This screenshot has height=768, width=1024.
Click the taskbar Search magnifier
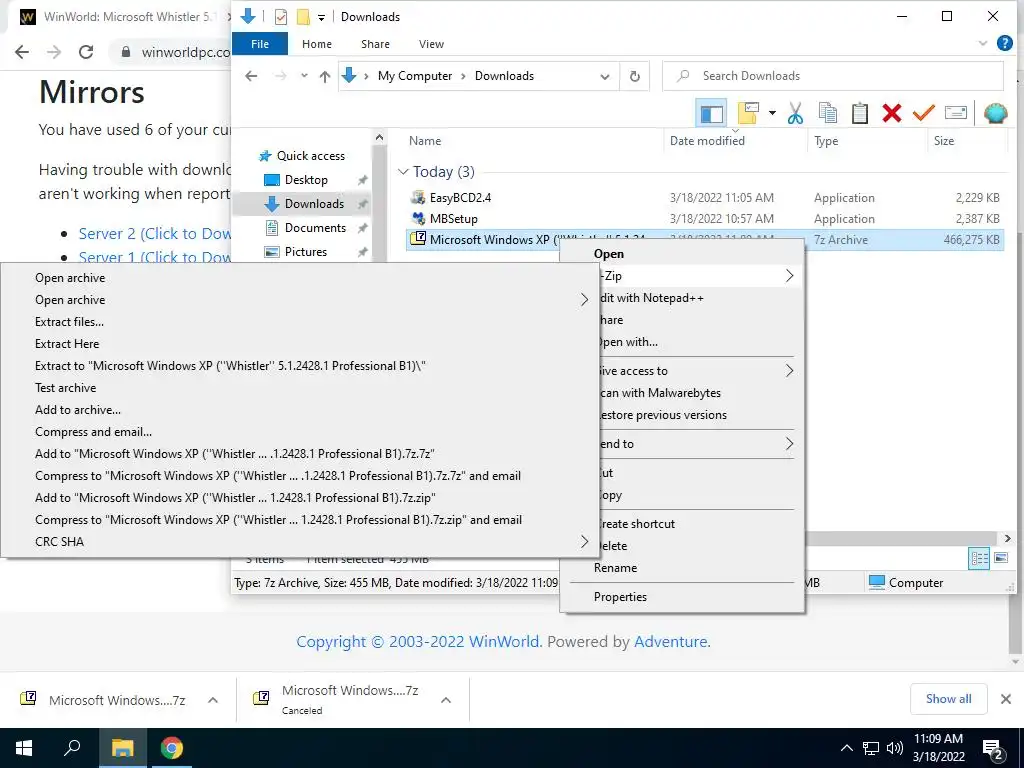click(x=72, y=748)
